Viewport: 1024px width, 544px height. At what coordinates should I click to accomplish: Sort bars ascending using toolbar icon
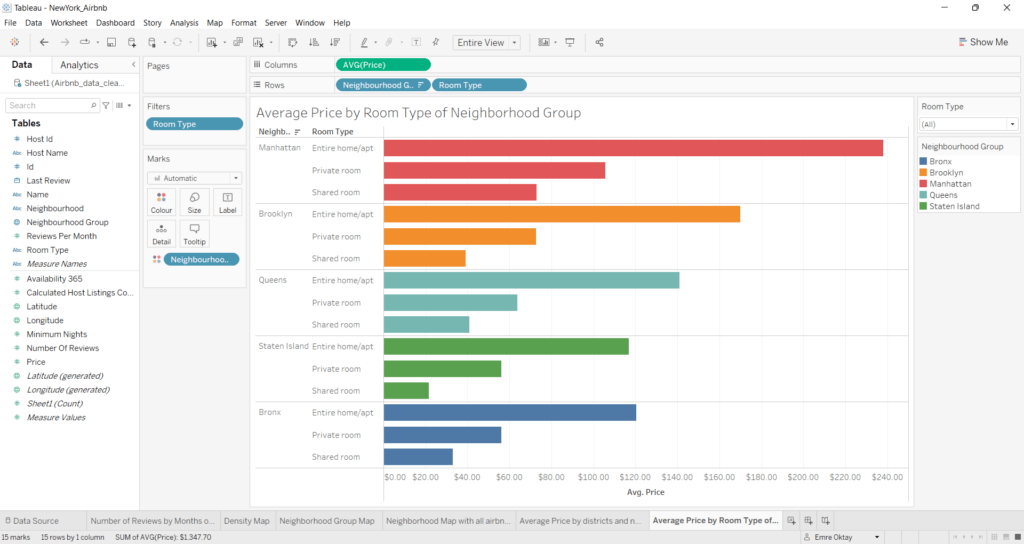[x=314, y=42]
